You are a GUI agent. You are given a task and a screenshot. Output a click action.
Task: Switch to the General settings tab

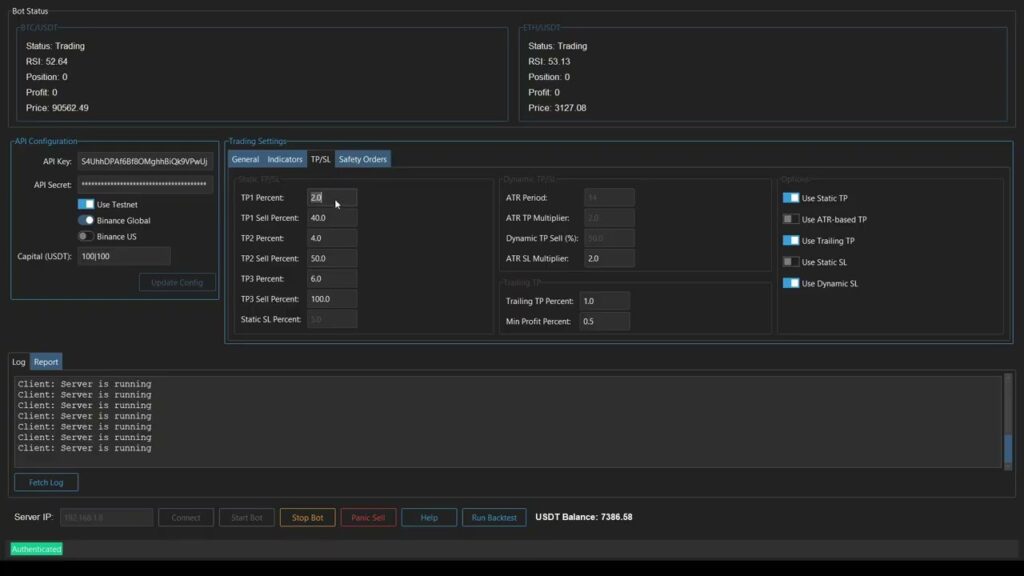[245, 158]
